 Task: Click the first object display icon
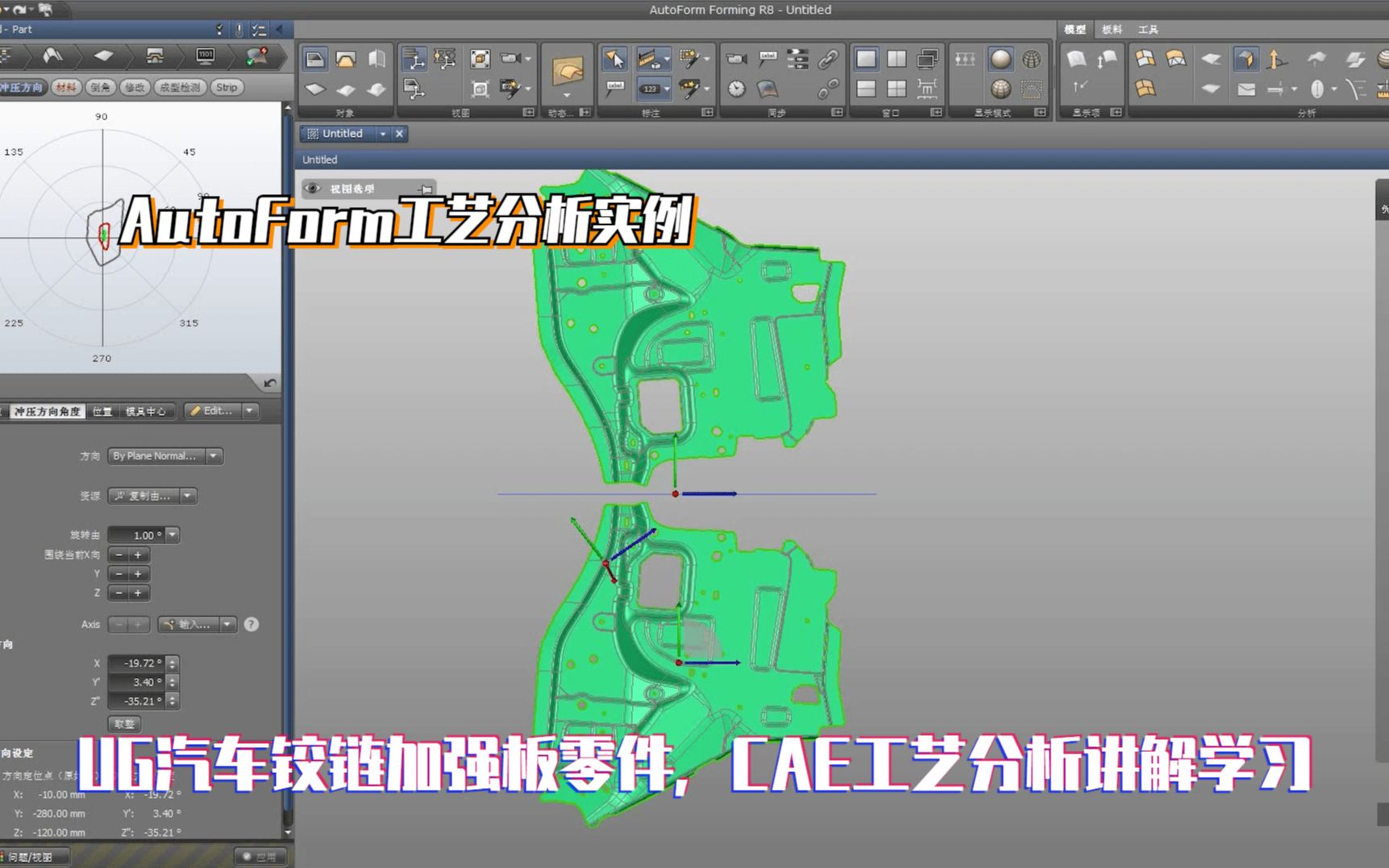point(315,59)
